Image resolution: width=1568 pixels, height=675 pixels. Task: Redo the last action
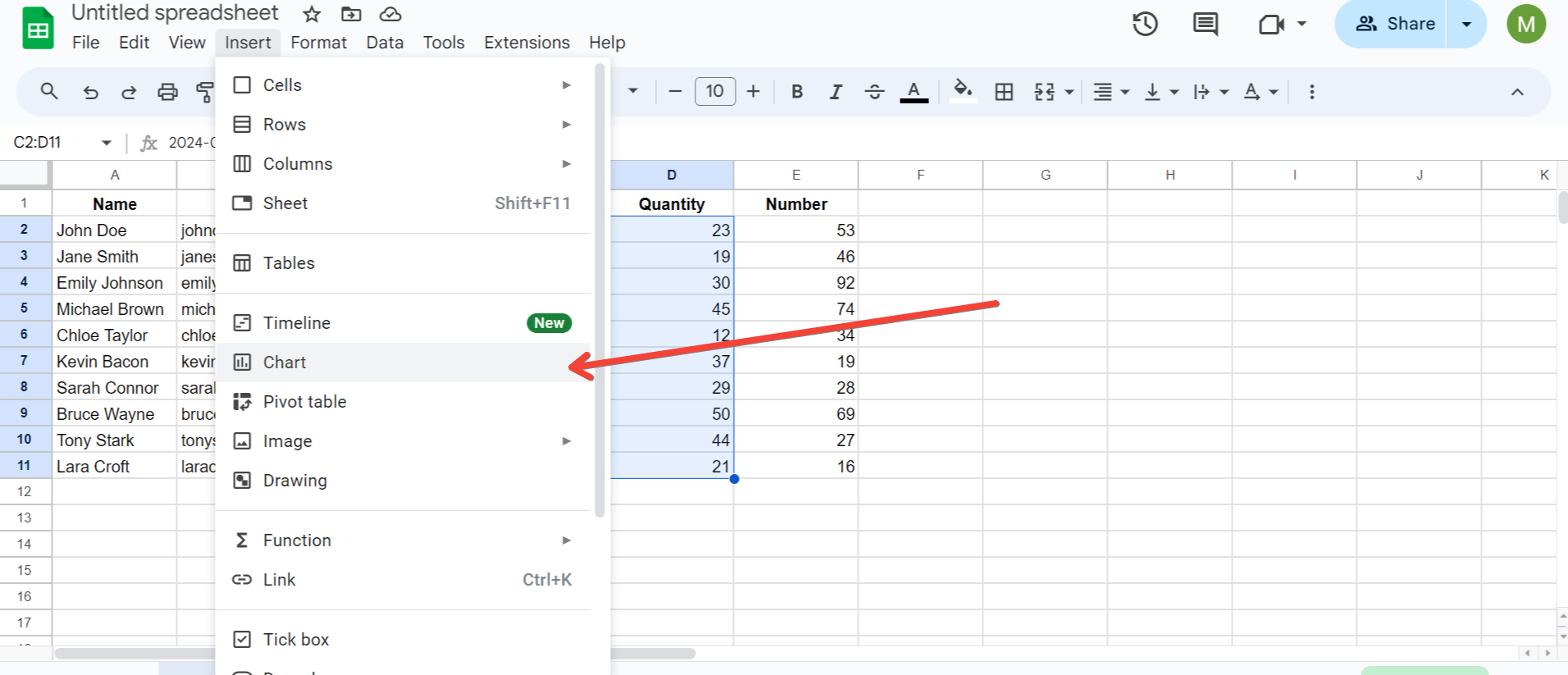pos(129,92)
